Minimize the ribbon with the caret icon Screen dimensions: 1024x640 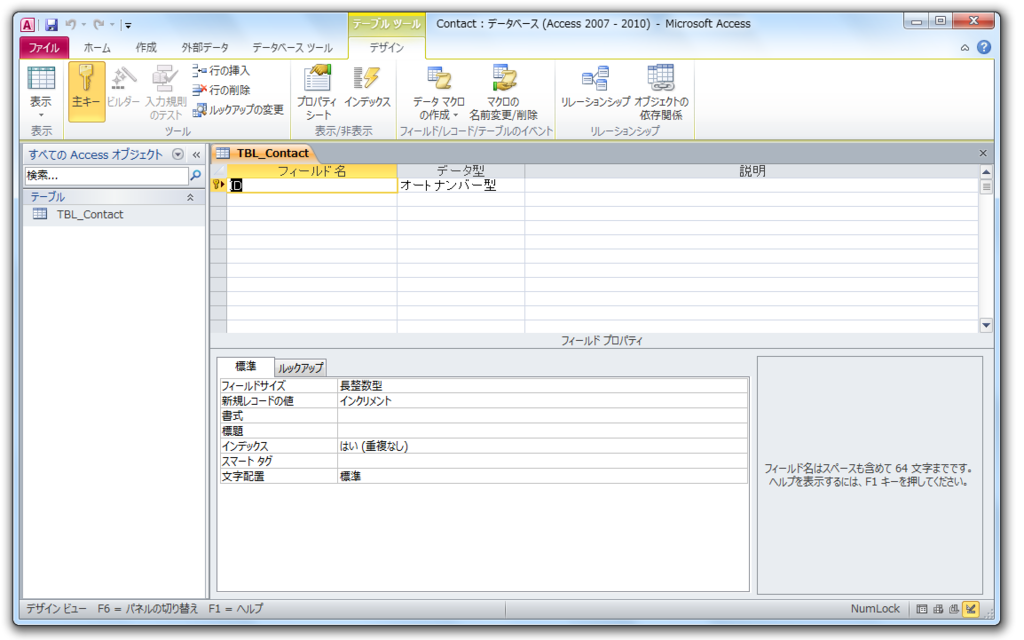point(965,48)
